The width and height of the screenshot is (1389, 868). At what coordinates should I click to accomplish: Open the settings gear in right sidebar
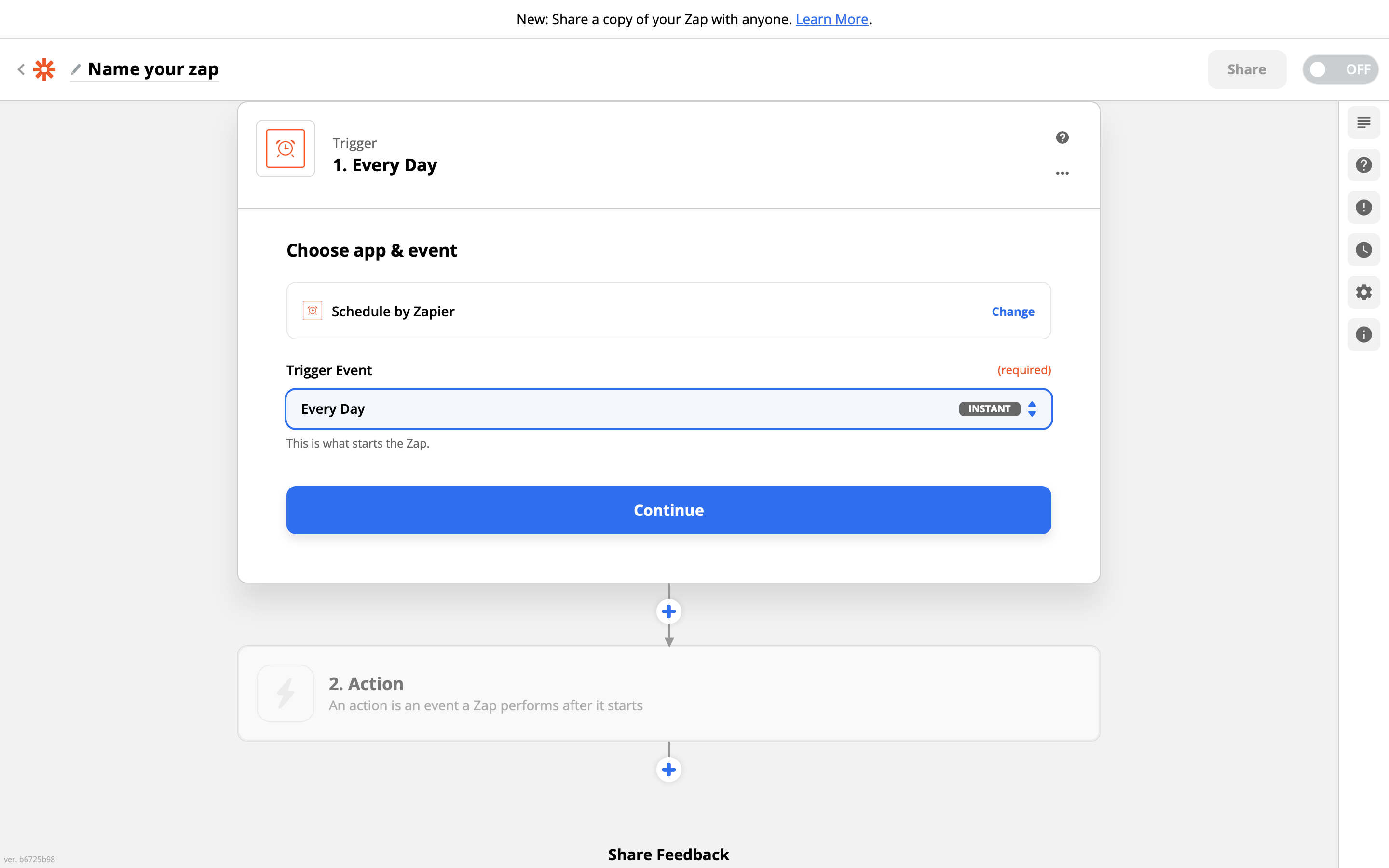point(1363,292)
